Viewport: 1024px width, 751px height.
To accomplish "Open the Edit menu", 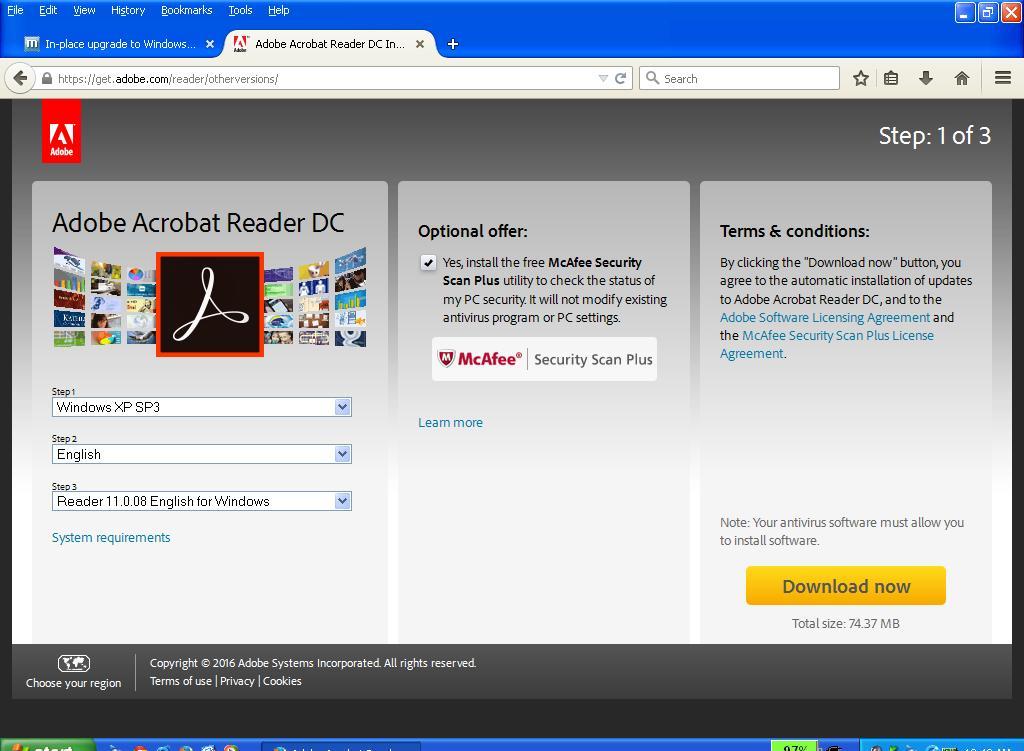I will [48, 10].
